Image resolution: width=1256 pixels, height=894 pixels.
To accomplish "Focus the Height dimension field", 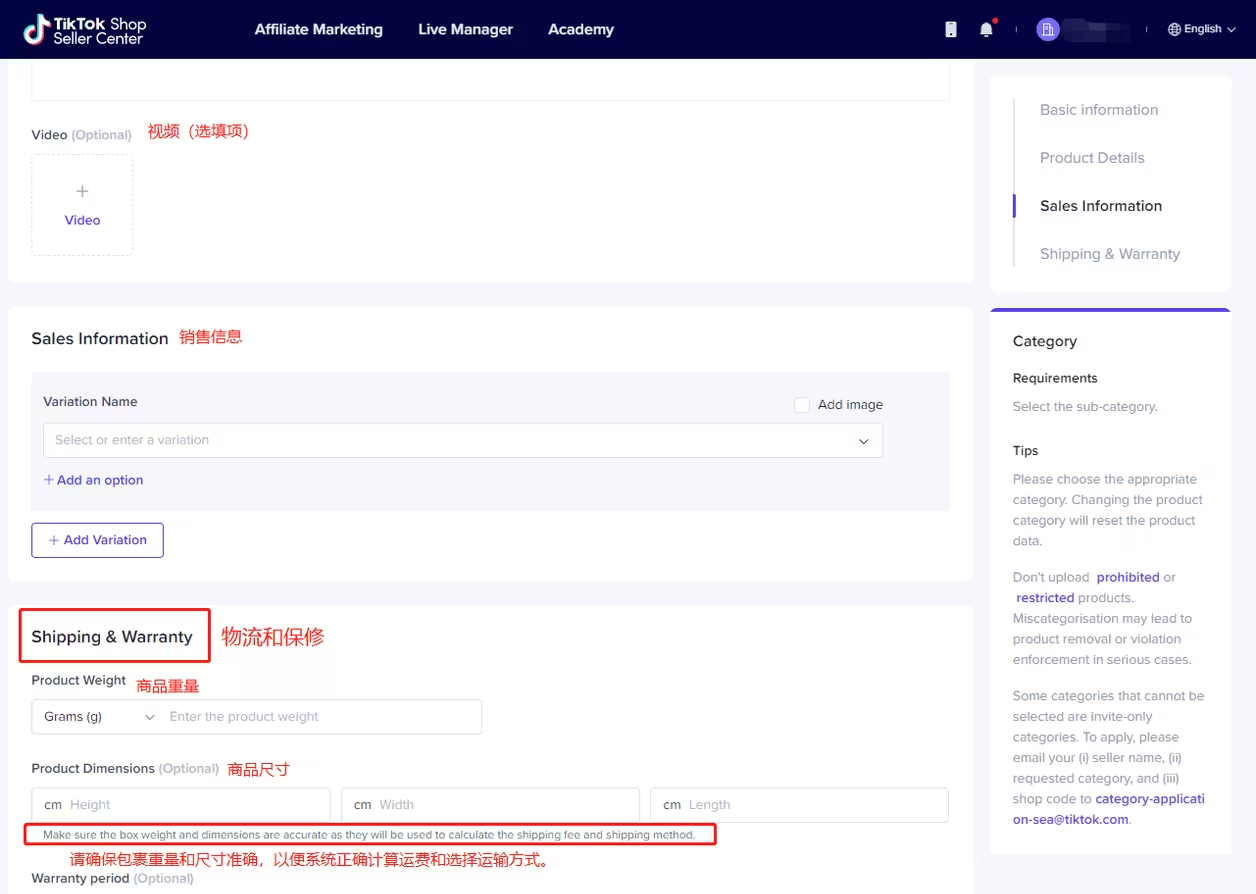I will tap(195, 805).
